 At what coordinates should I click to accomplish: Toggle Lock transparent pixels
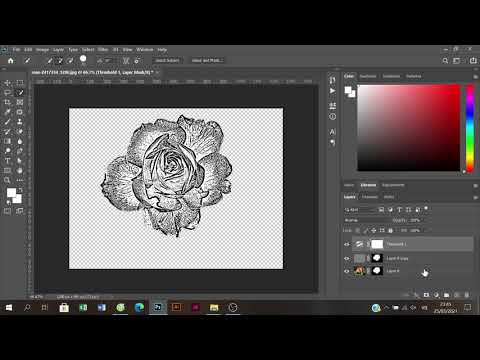click(357, 230)
